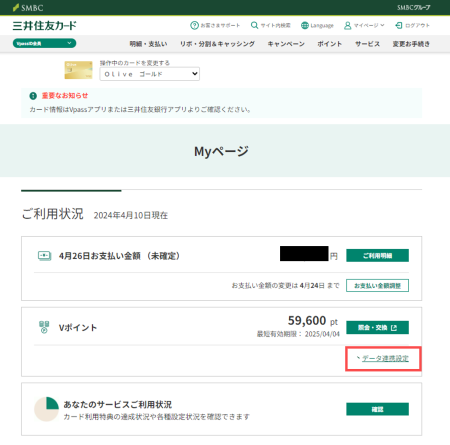The width and height of the screenshot is (450, 445).
Task: Click the Olive gold card thumbnail
Action: pyautogui.click(x=78, y=70)
